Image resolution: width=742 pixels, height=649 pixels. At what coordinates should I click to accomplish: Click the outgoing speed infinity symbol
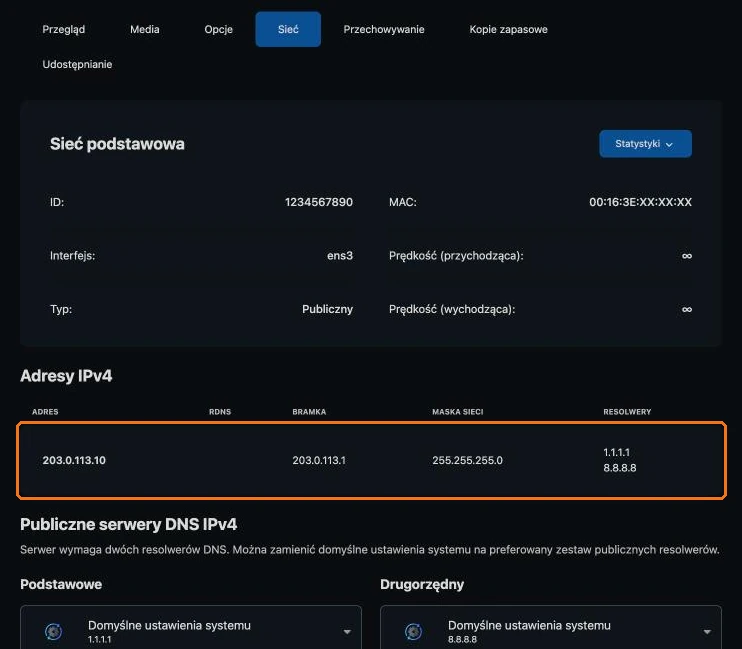coord(687,310)
